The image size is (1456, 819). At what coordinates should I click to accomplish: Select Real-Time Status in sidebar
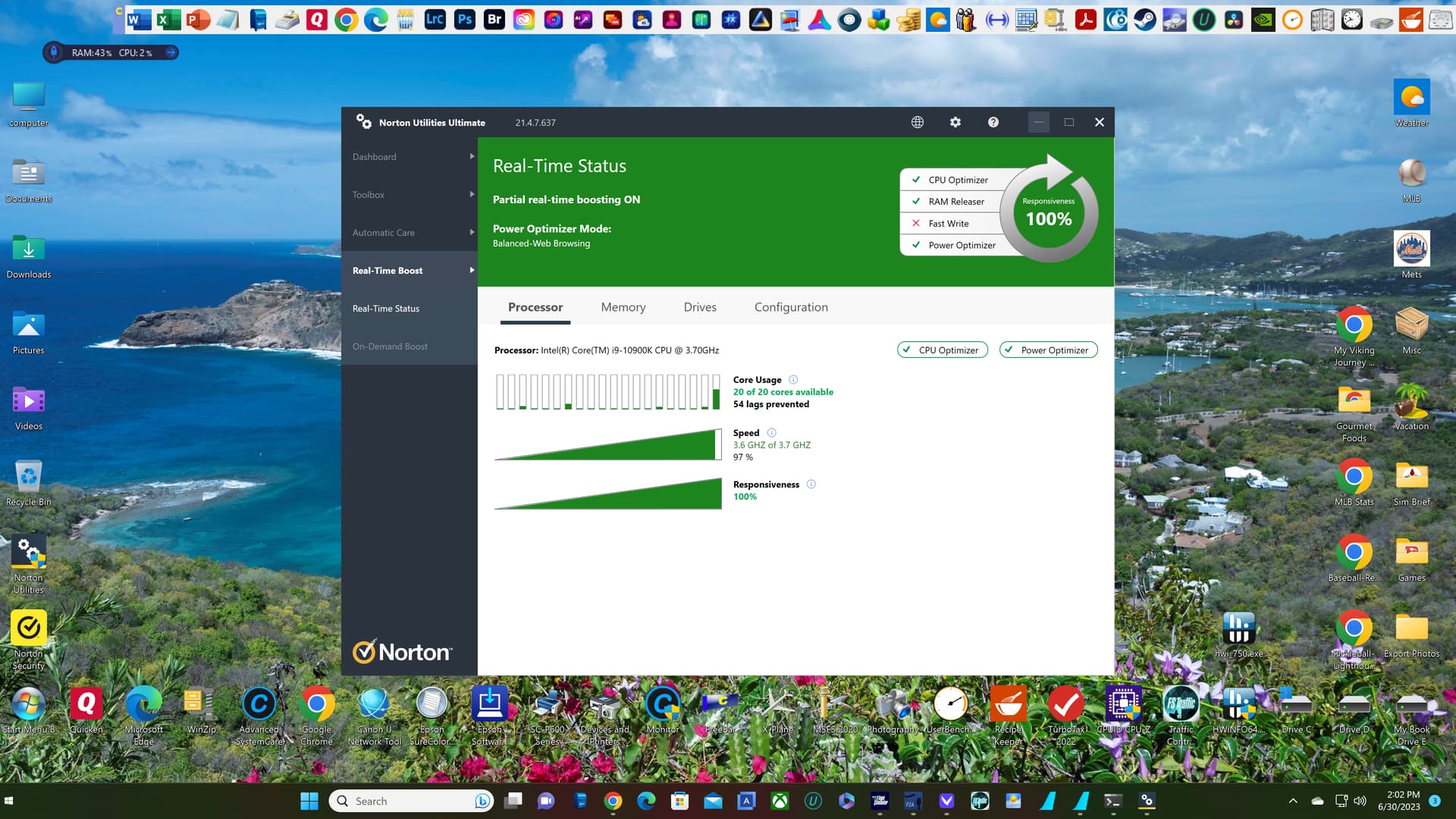click(385, 309)
